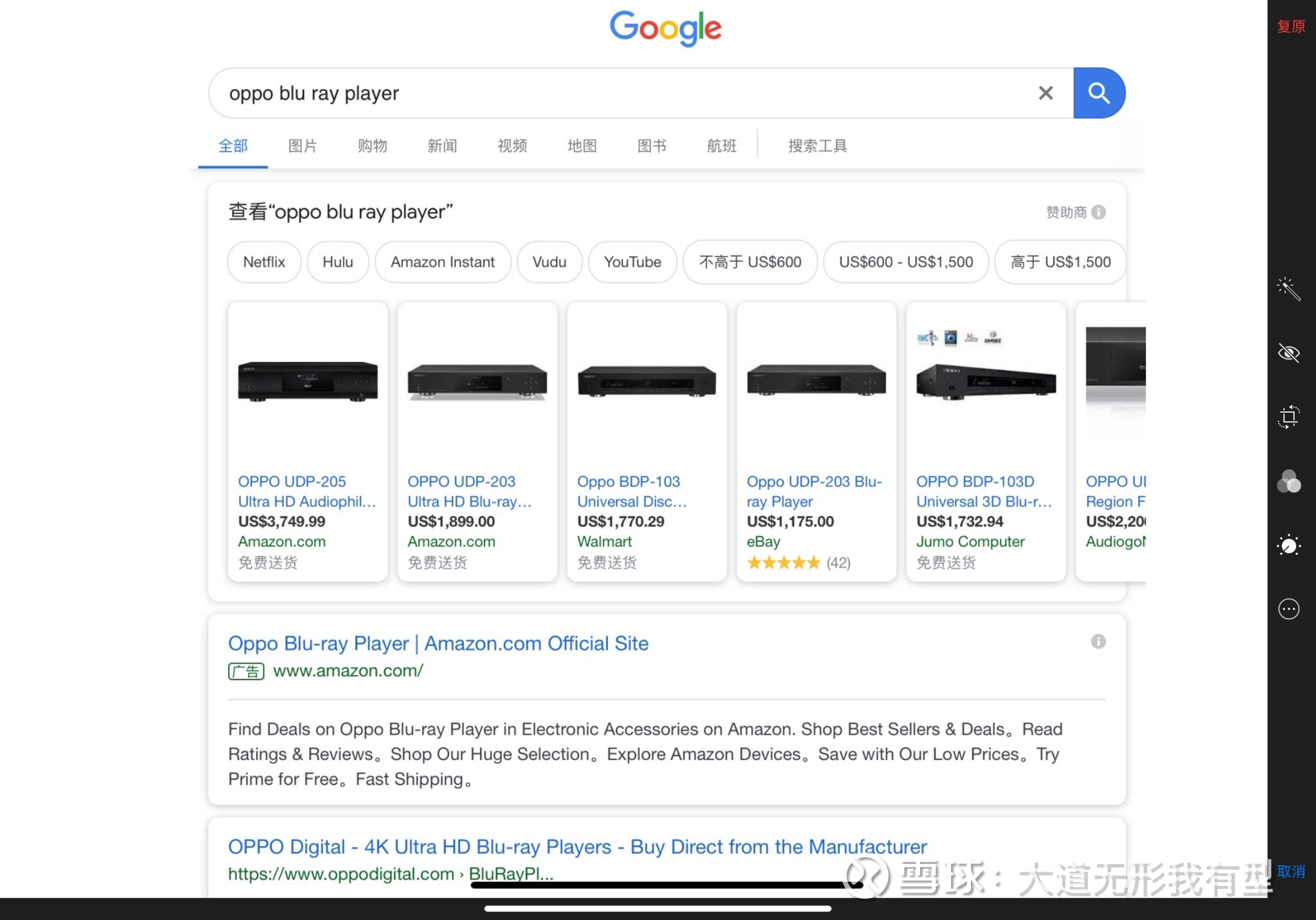Open OPPO Digital 4K Ultra HD result
Screen dimensions: 1316x920
coord(577,847)
